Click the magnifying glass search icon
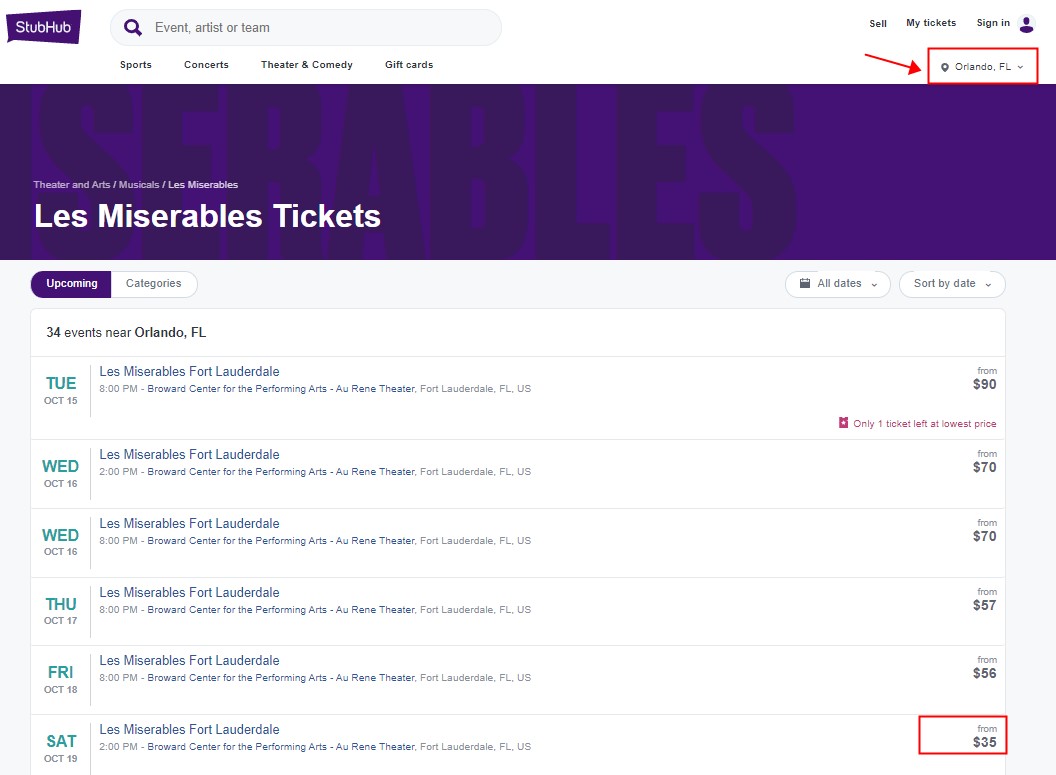Viewport: 1056px width, 775px height. point(133,28)
